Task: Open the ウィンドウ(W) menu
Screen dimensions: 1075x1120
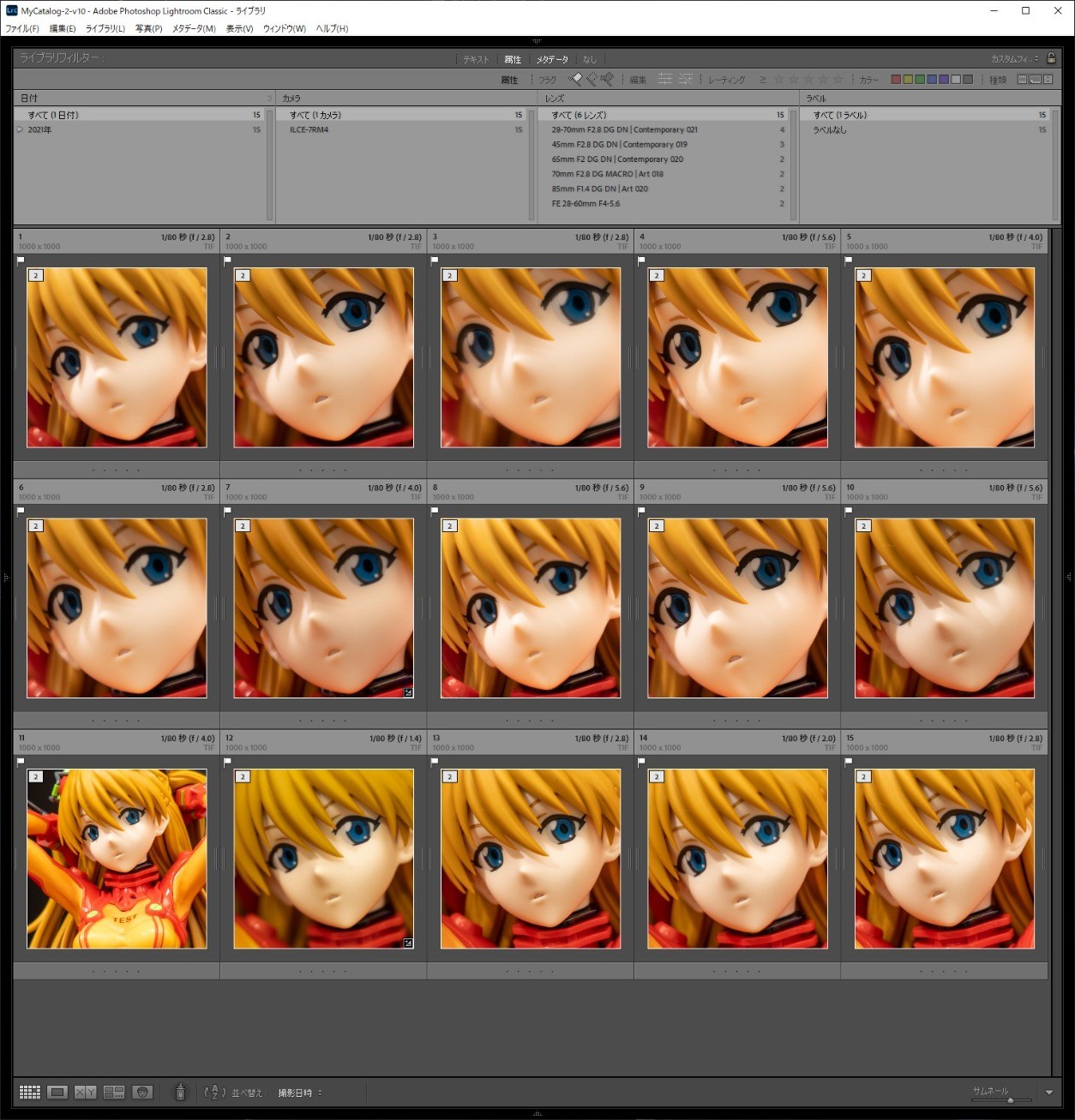Action: (285, 28)
